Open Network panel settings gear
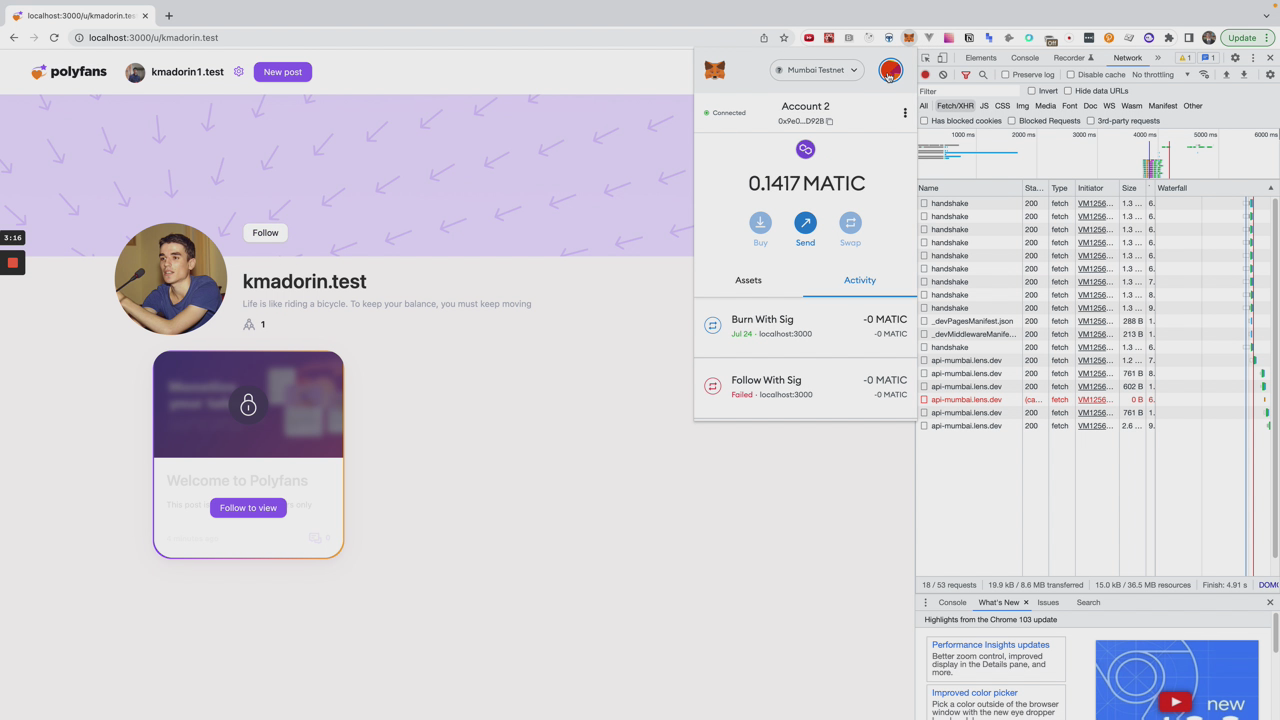Screen dimensions: 1280x720 click(x=1270, y=75)
